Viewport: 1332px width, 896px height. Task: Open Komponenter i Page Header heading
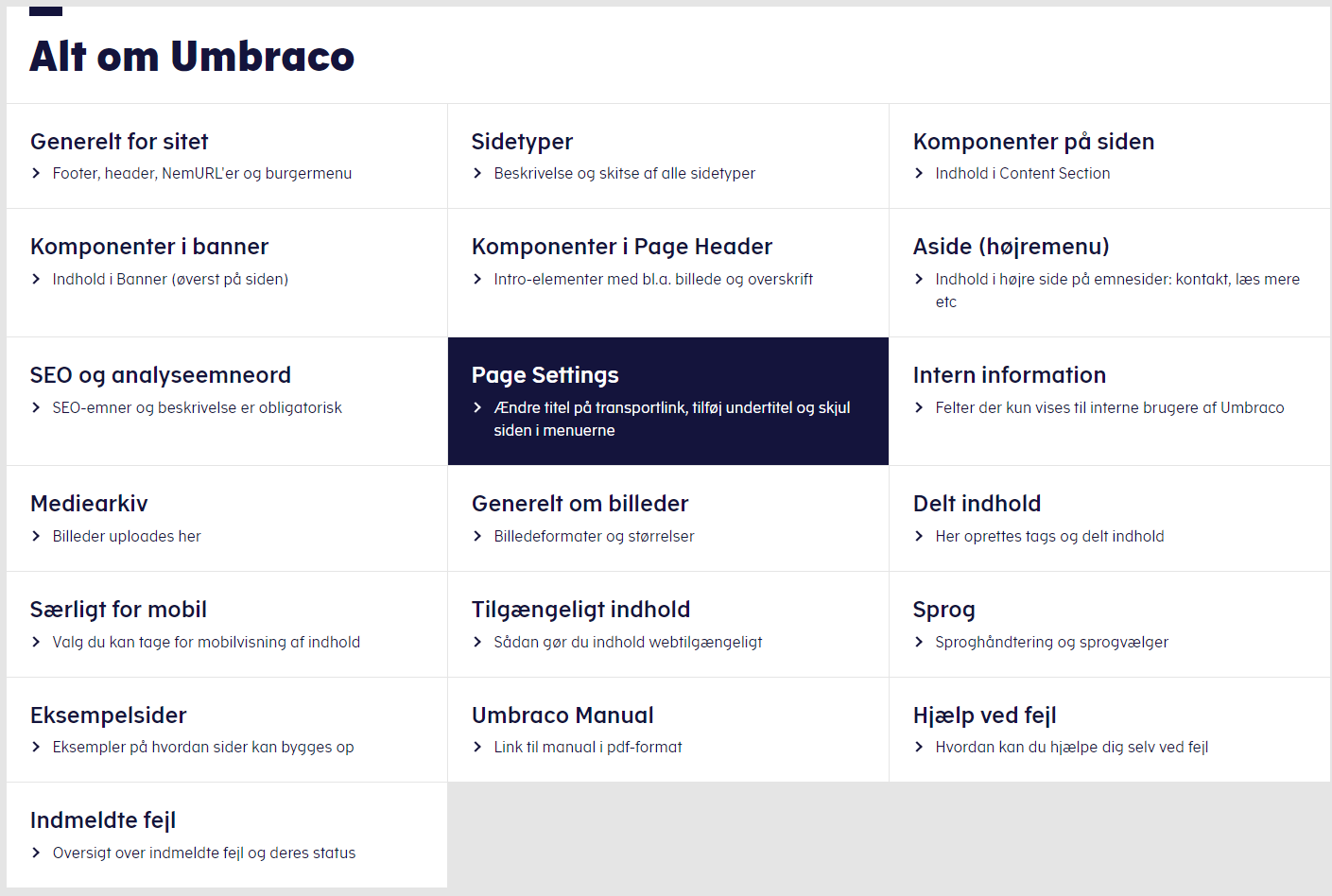click(621, 247)
